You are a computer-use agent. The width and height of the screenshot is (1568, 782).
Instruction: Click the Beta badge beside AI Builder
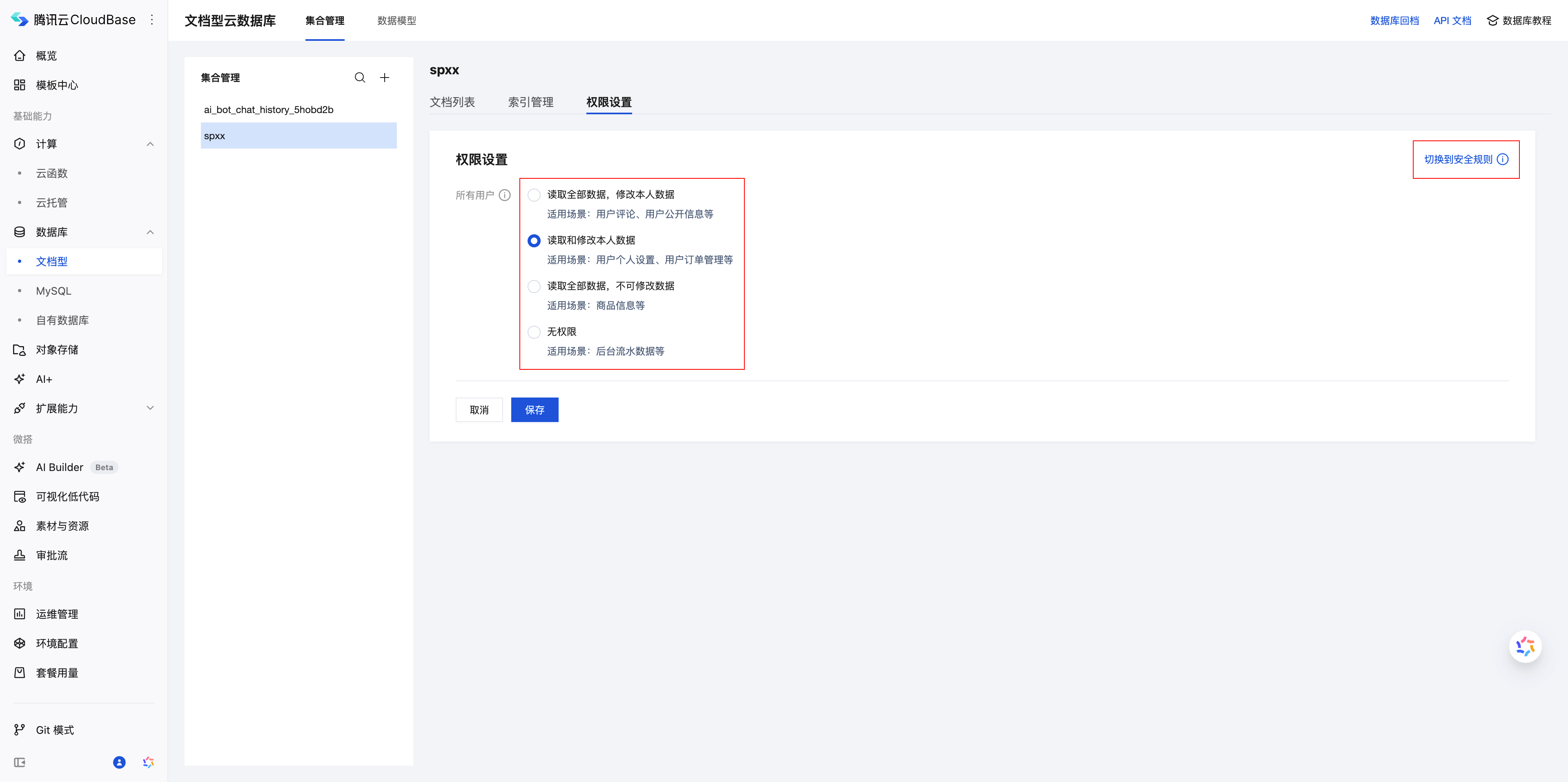pos(104,467)
